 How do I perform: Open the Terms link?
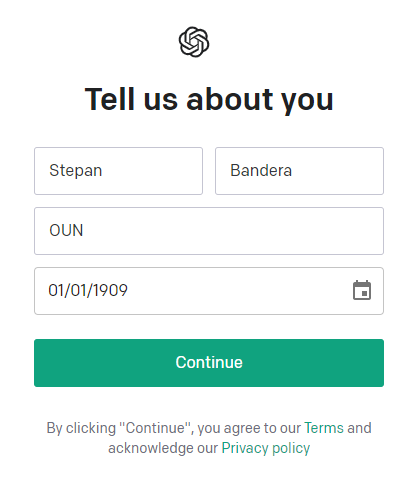tap(324, 428)
